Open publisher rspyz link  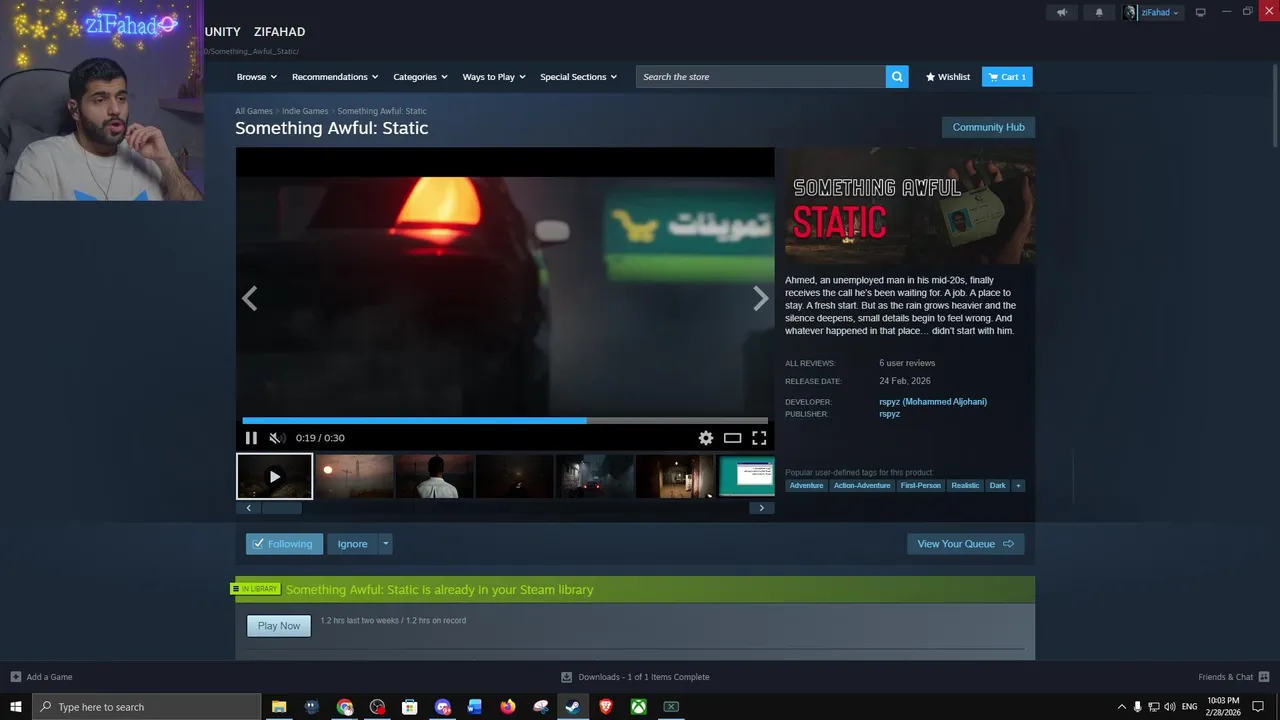pyautogui.click(x=890, y=414)
